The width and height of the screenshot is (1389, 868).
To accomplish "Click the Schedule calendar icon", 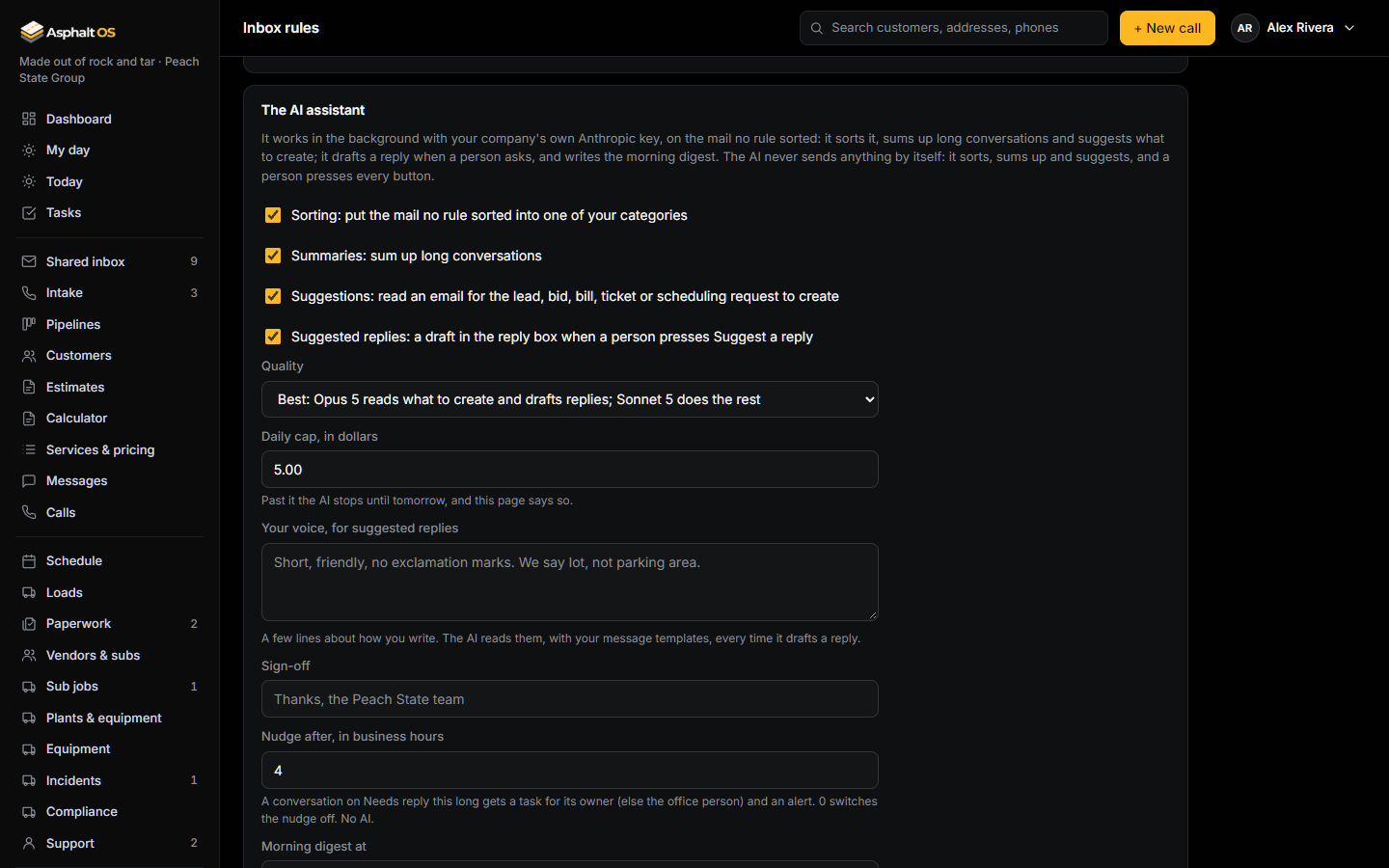I will pos(29,561).
